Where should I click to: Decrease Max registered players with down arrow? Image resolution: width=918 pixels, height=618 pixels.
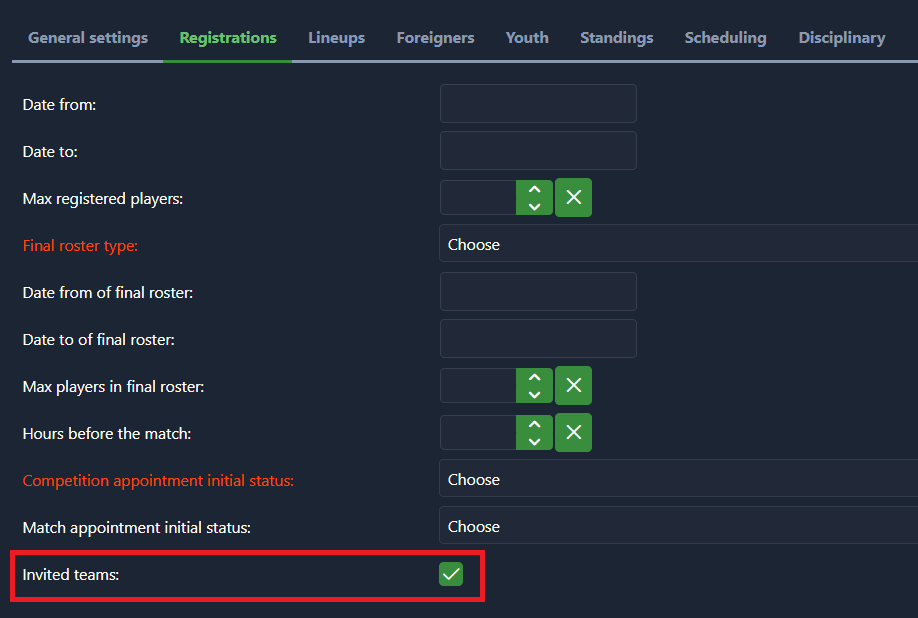534,207
